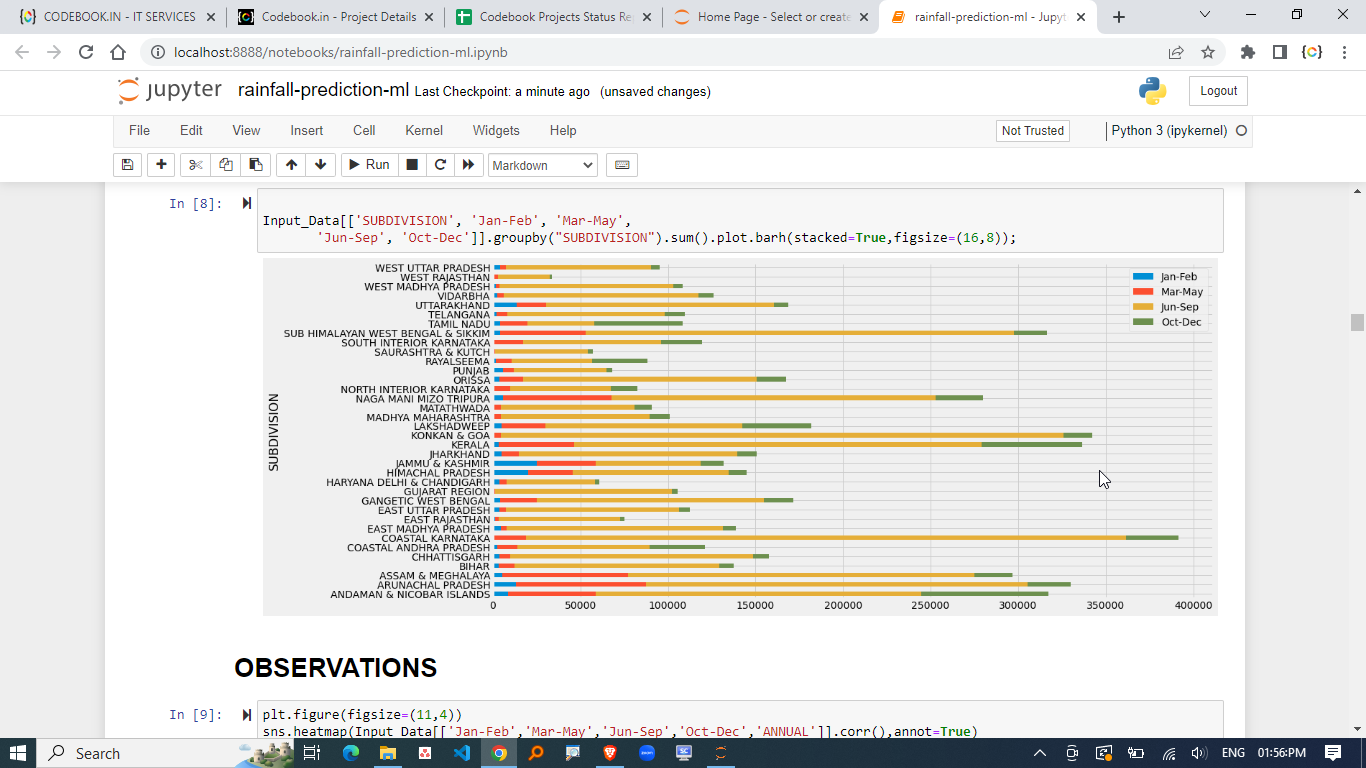1366x768 pixels.
Task: Go back in browser history
Action: (22, 52)
